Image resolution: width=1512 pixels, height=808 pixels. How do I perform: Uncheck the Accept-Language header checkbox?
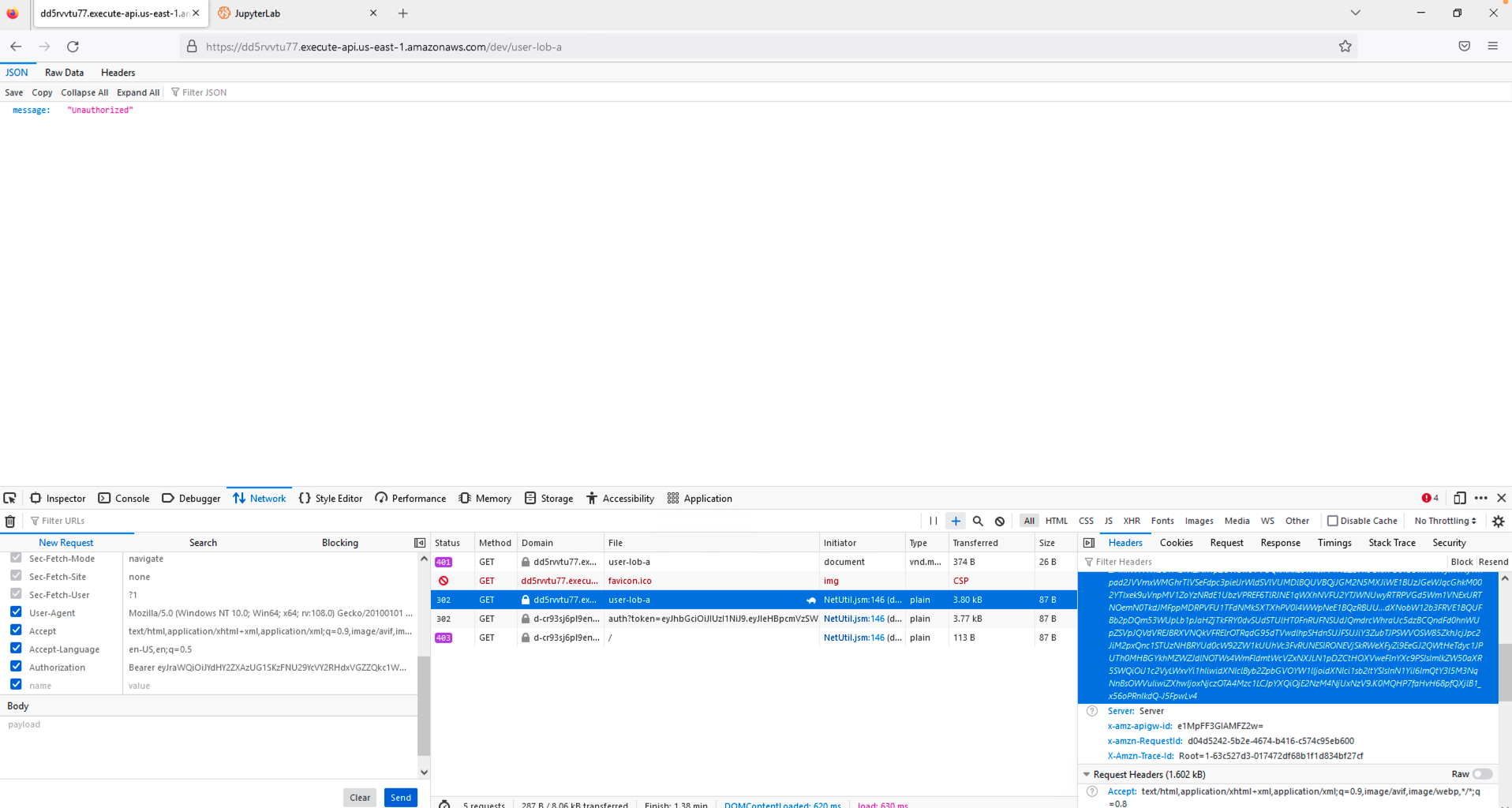pos(16,648)
